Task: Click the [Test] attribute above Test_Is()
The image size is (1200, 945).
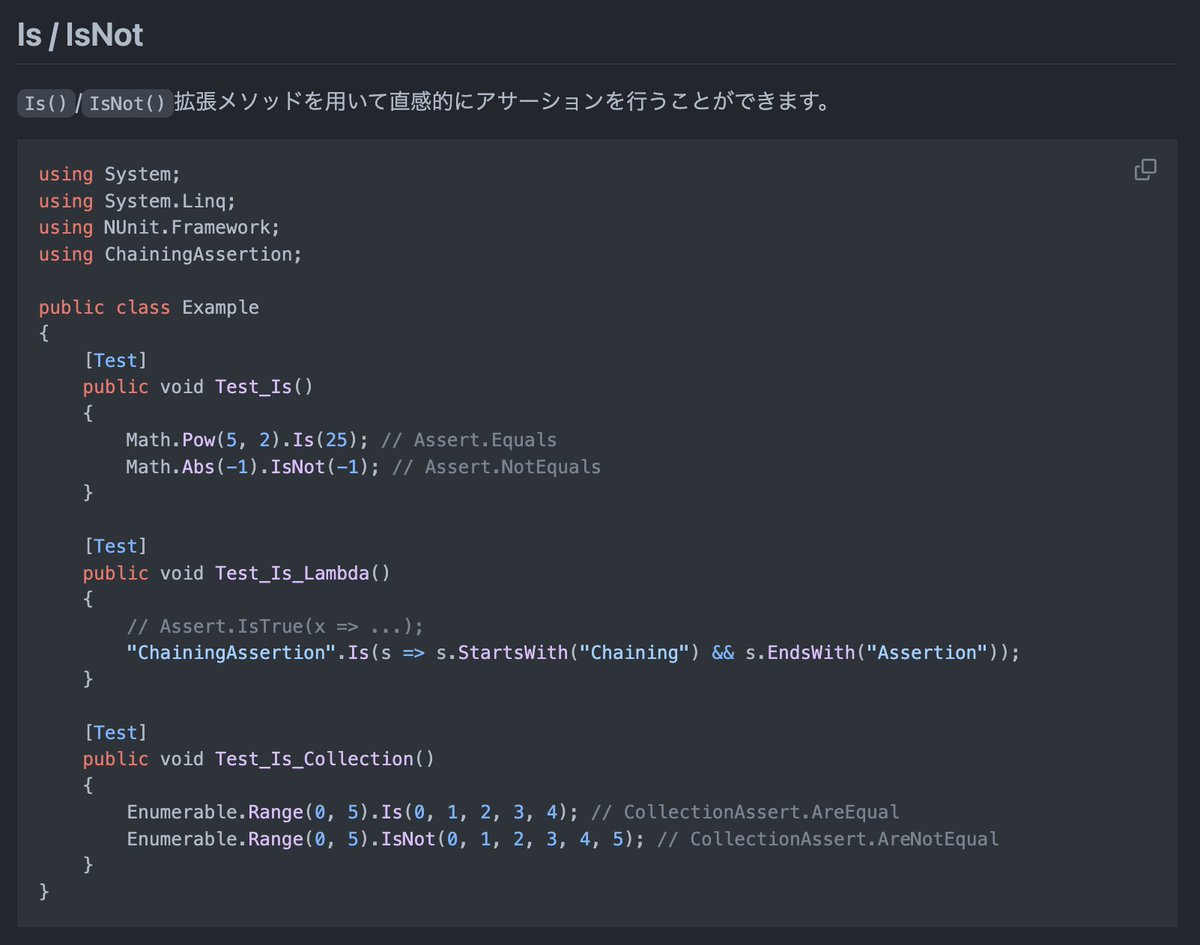Action: (115, 360)
